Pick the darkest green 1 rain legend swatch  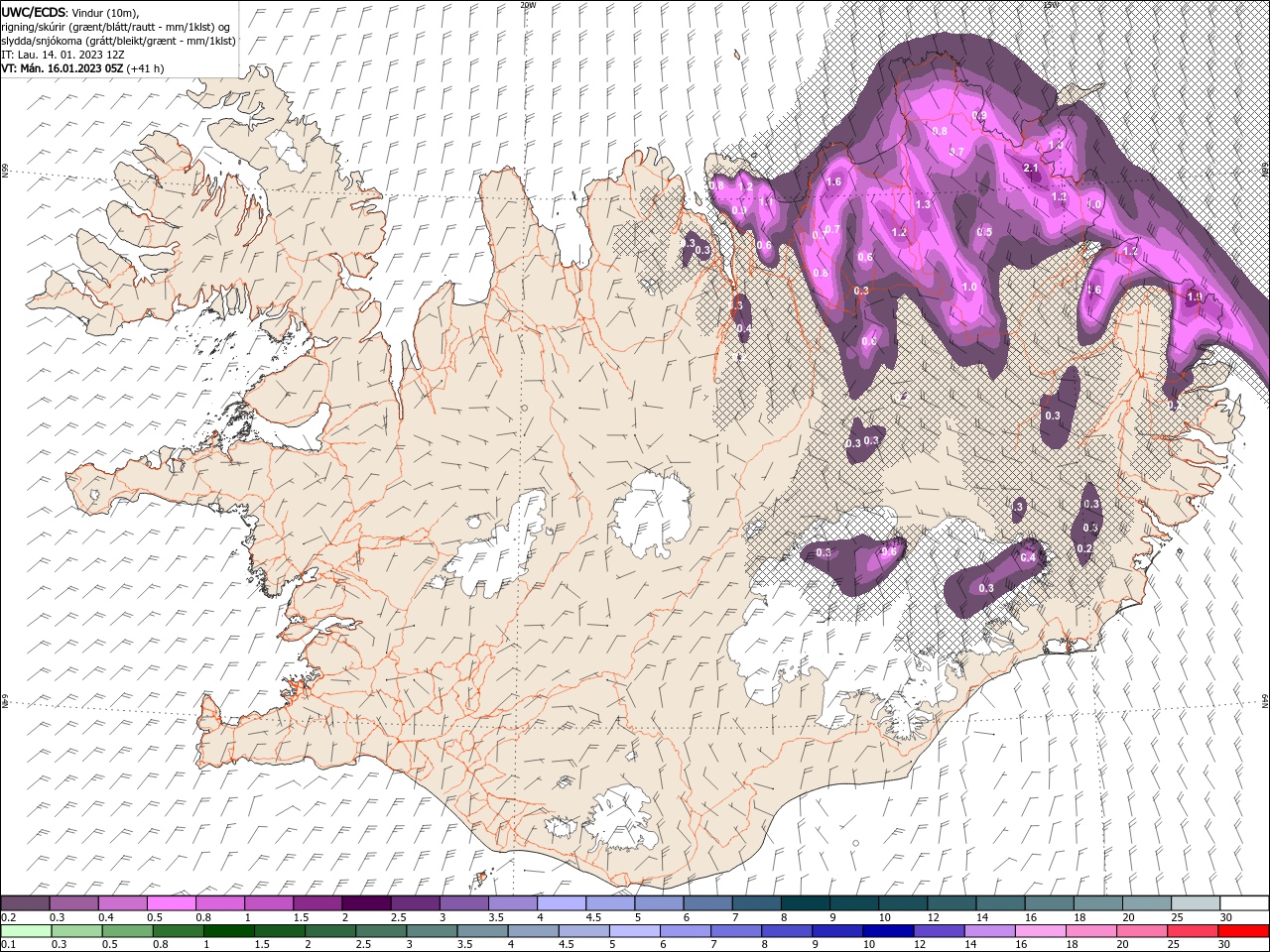228,930
